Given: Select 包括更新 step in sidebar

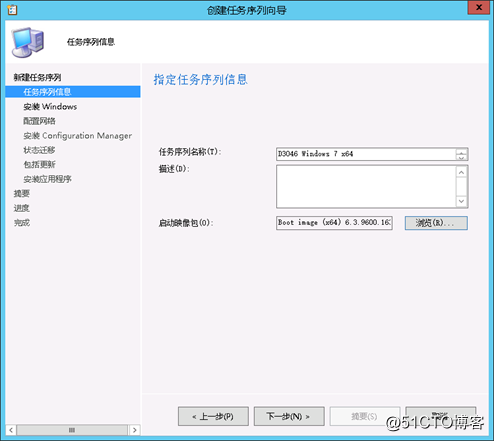Looking at the screenshot, I should click(39, 164).
